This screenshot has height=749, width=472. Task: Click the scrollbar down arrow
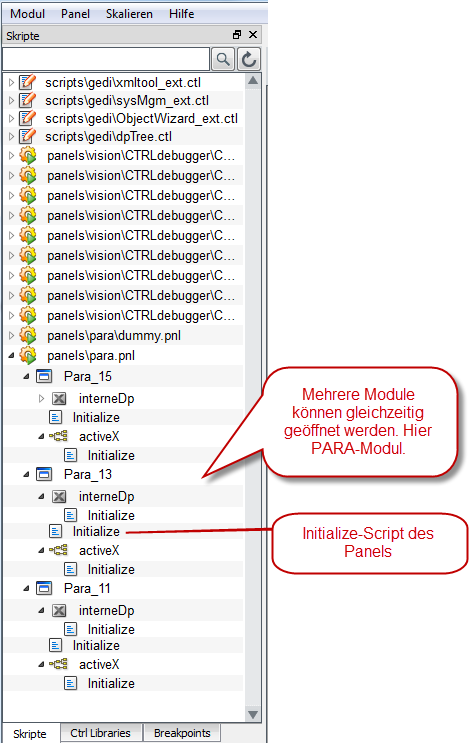(x=253, y=715)
